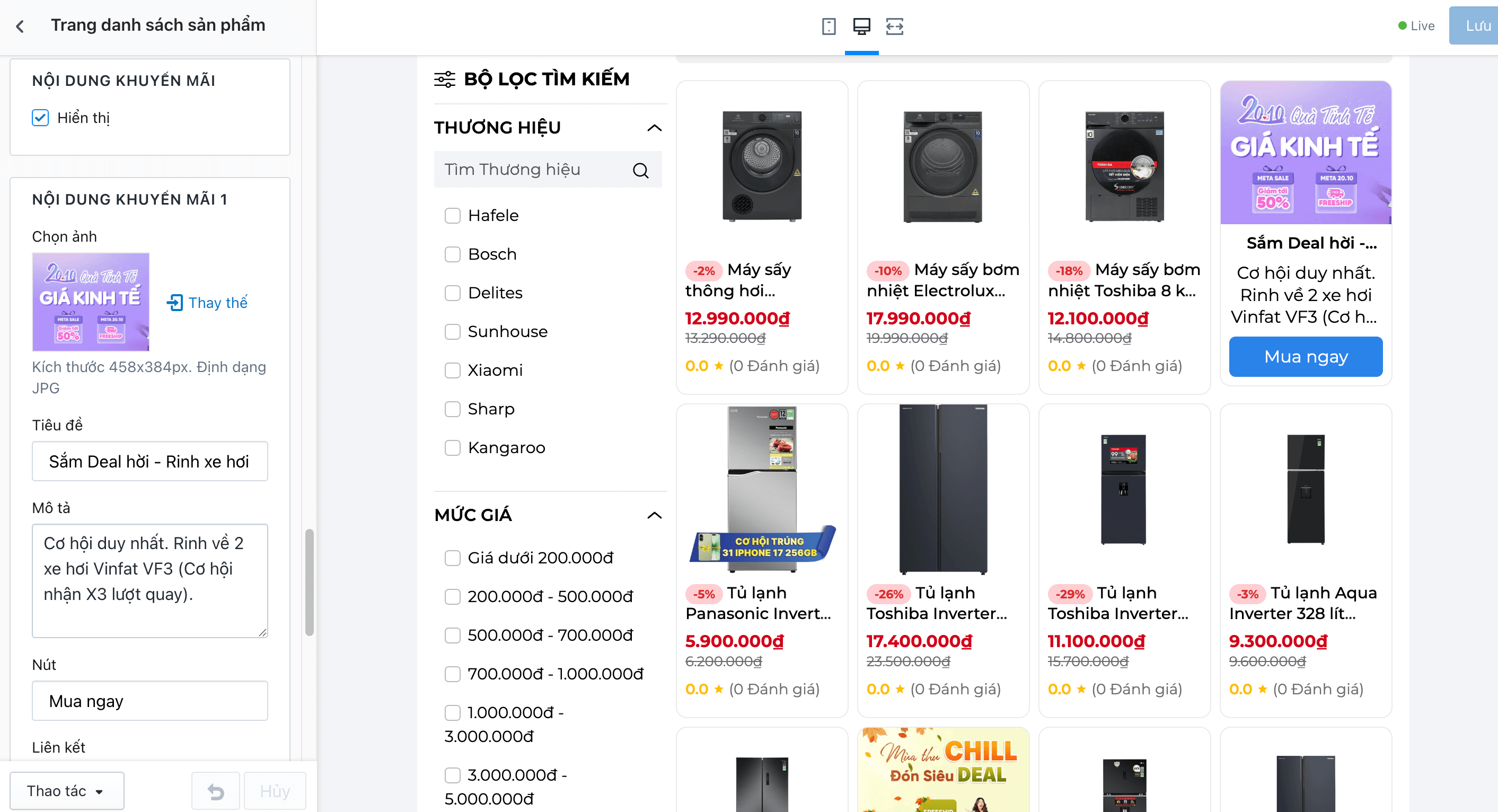Click the Tiêu đề input field
The height and width of the screenshot is (812, 1498).
(x=150, y=461)
